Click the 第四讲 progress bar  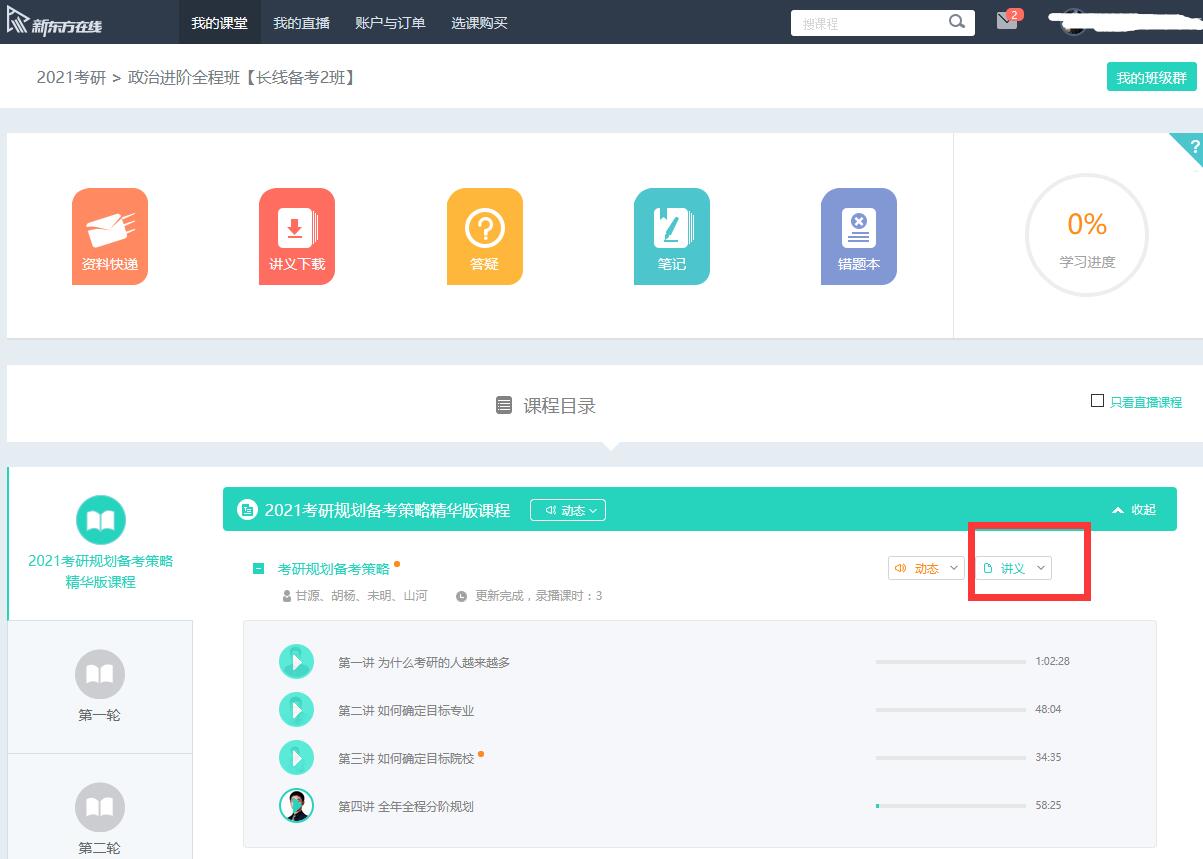950,805
